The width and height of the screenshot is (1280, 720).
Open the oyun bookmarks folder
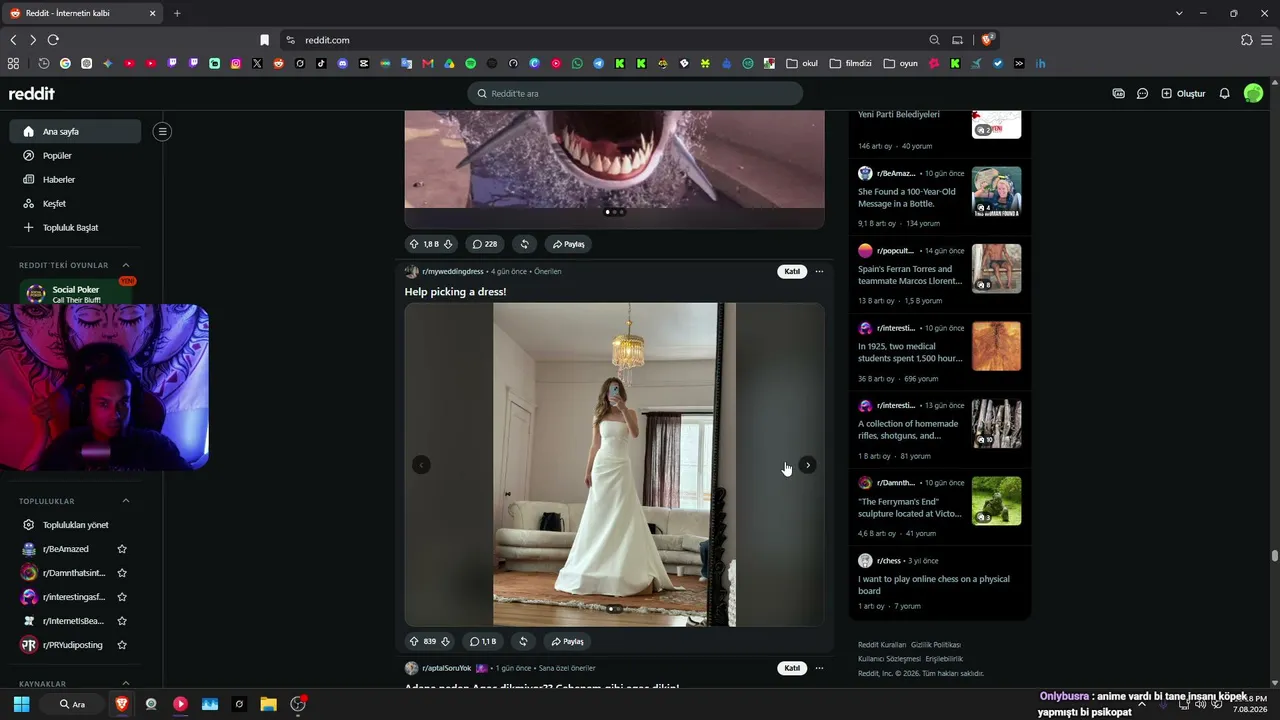901,63
